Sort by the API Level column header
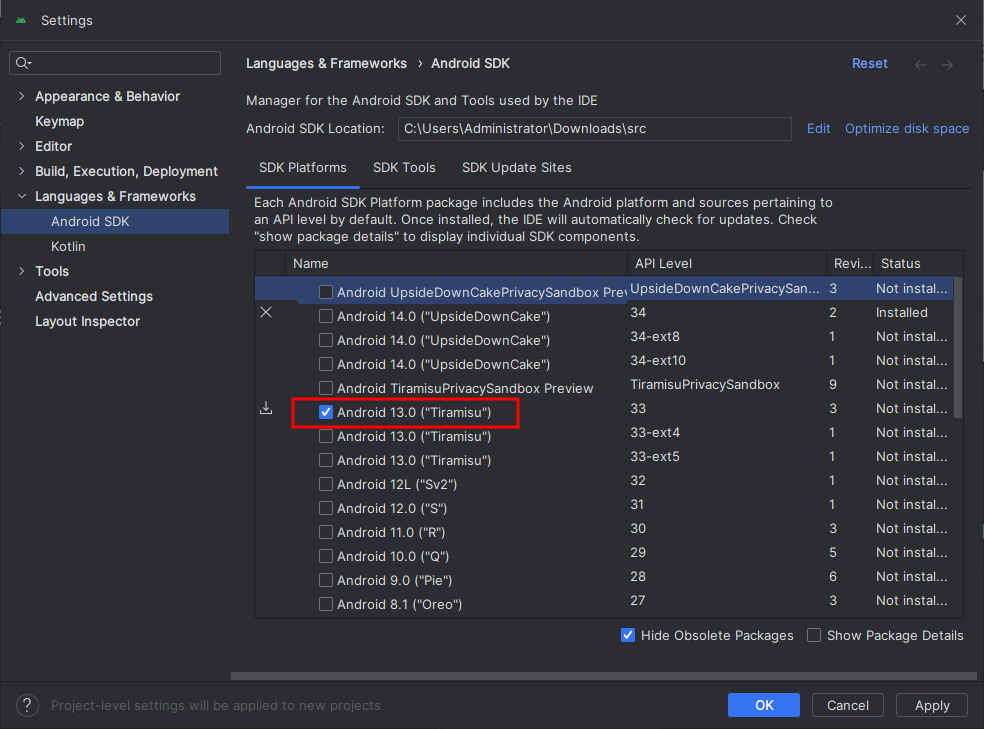Screen dimensions: 984x729 727,263
